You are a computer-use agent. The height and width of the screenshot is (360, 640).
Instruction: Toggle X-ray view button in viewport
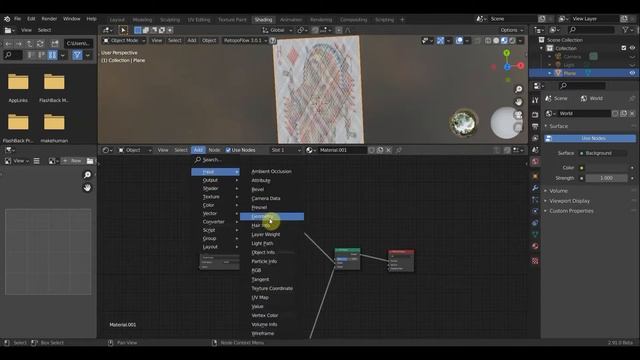[x=478, y=40]
